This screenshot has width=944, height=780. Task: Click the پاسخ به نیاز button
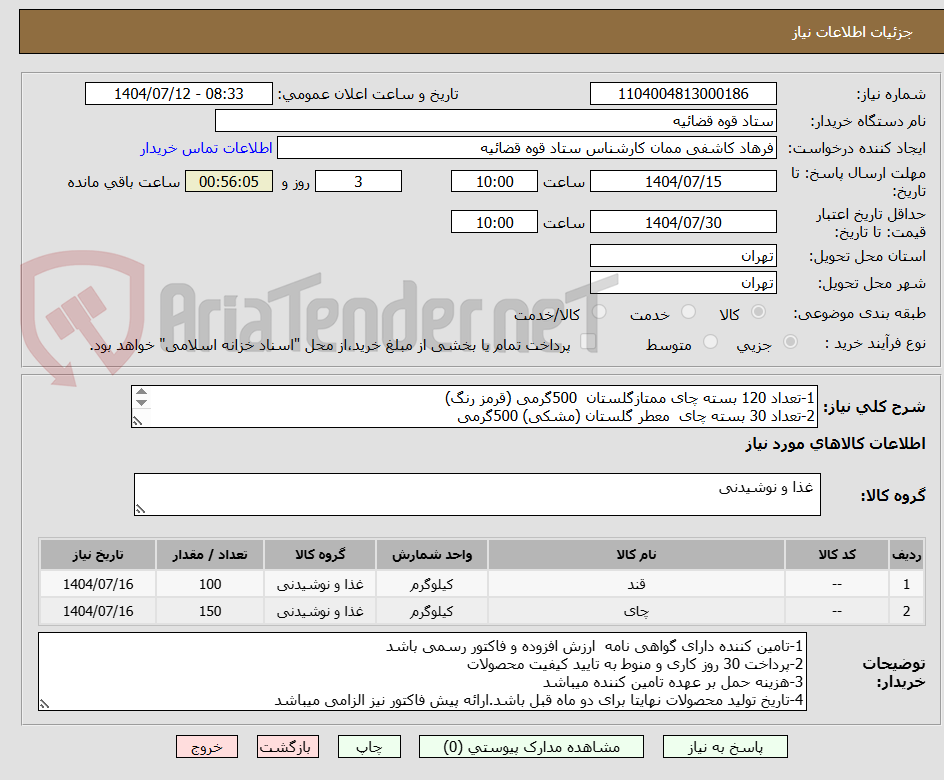[x=725, y=746]
